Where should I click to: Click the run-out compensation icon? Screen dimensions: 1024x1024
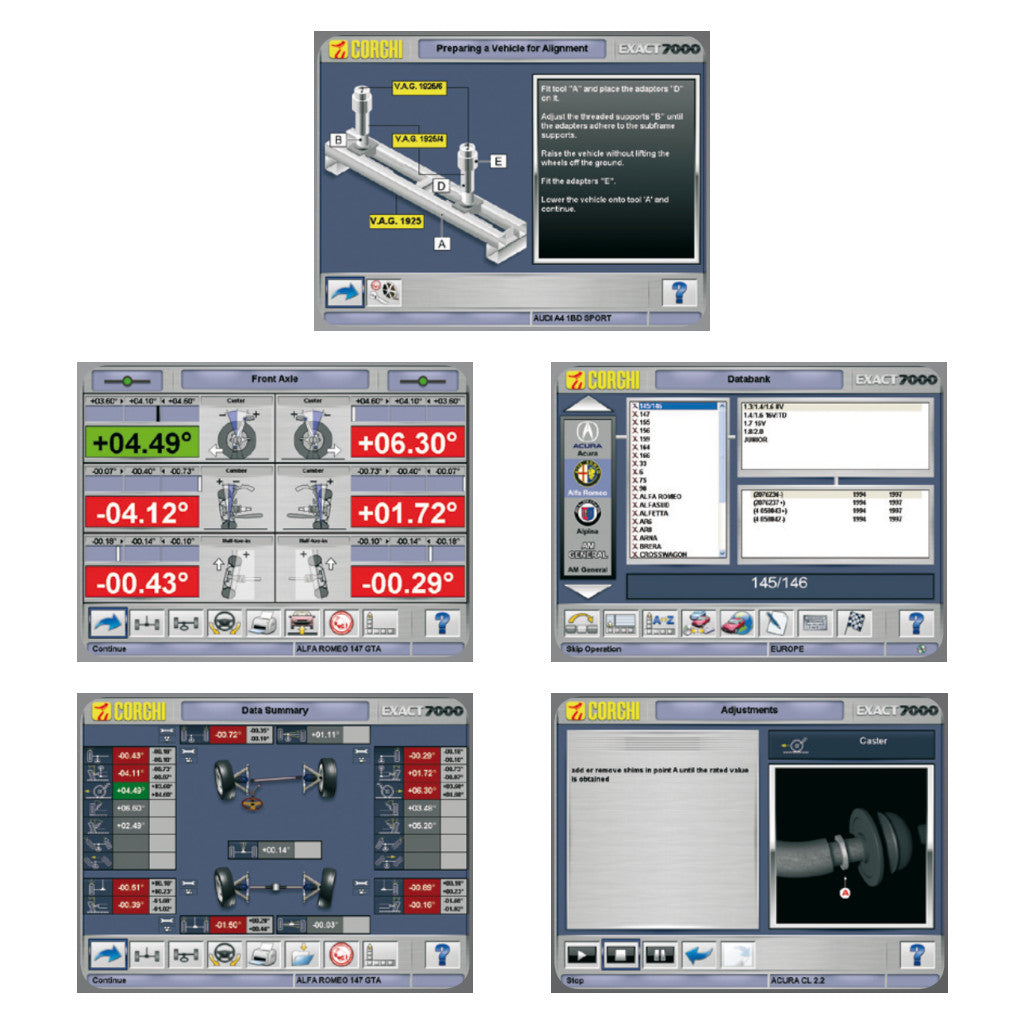click(x=340, y=623)
